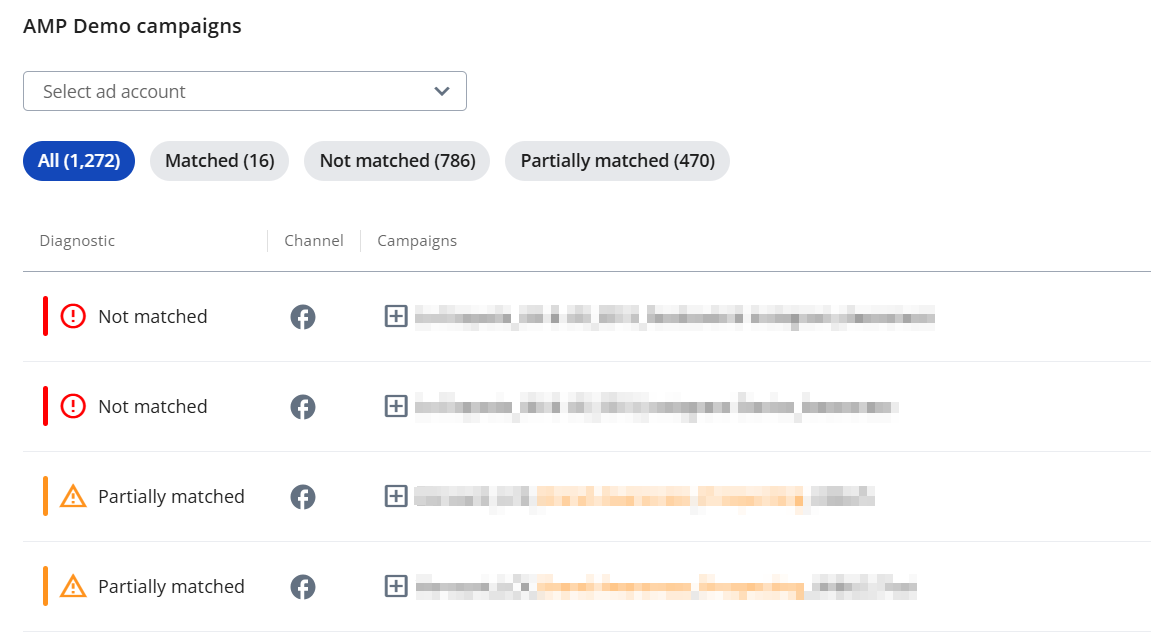Click the ad account dropdown chevron arrow
Image resolution: width=1151 pixels, height=641 pixels.
[x=441, y=91]
